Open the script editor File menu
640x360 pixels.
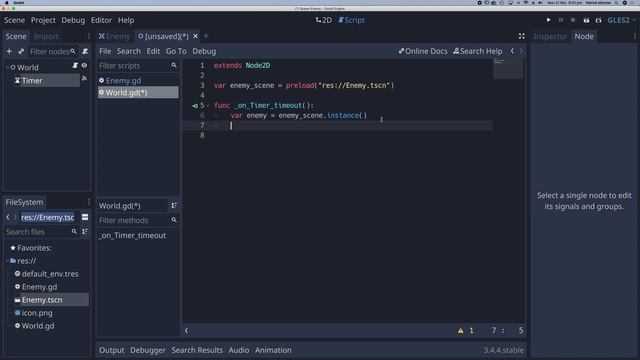point(105,51)
